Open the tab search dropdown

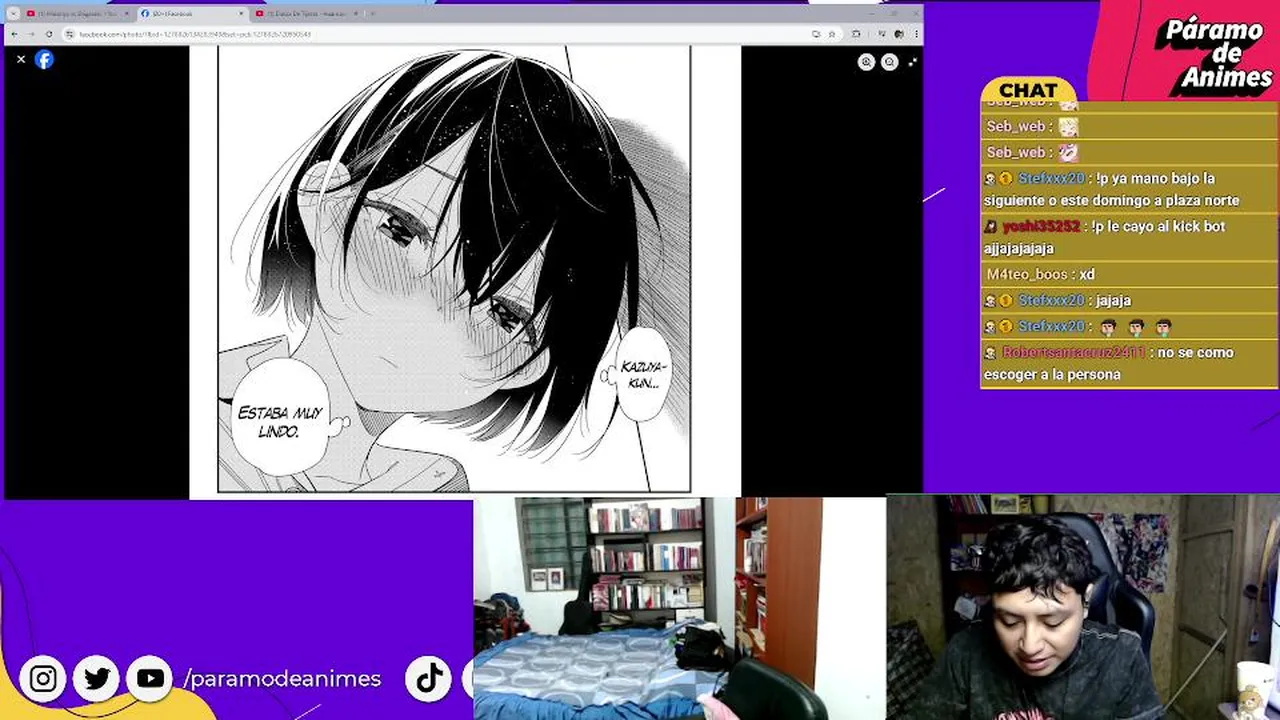tap(13, 14)
